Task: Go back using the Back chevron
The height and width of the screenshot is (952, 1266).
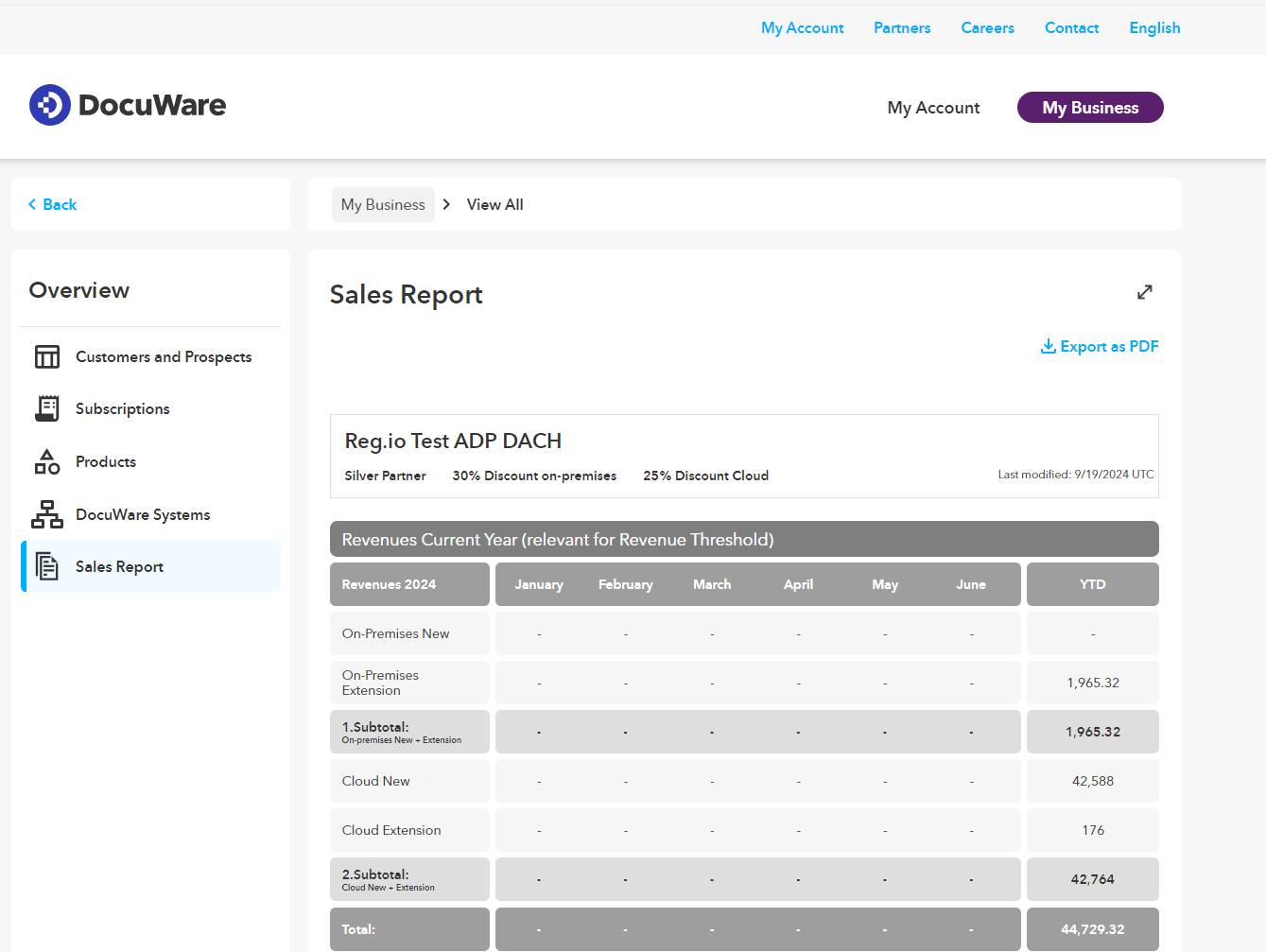Action: pyautogui.click(x=33, y=204)
